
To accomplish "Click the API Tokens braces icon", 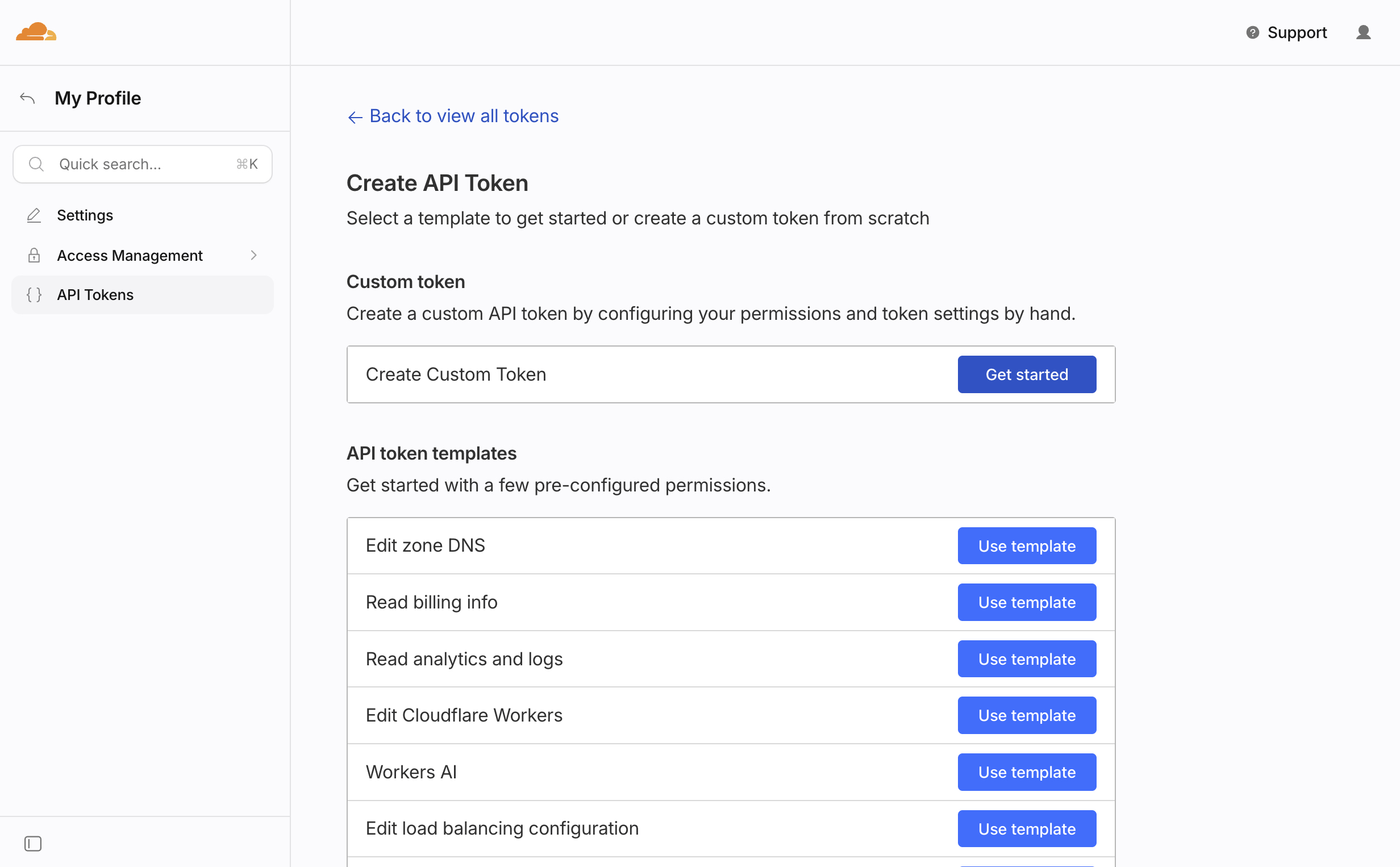I will [34, 295].
